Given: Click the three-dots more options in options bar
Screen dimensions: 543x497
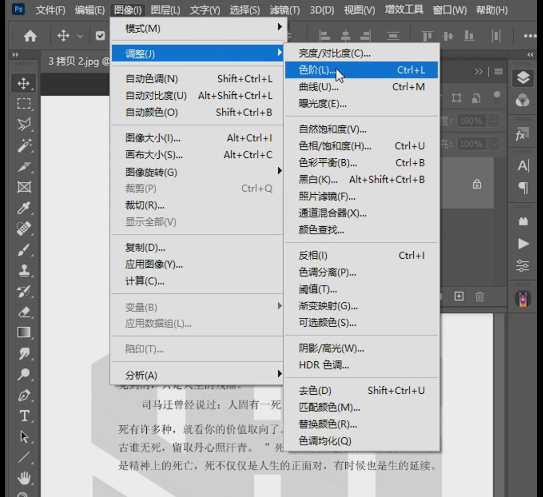Looking at the screenshot, I should click(x=530, y=36).
